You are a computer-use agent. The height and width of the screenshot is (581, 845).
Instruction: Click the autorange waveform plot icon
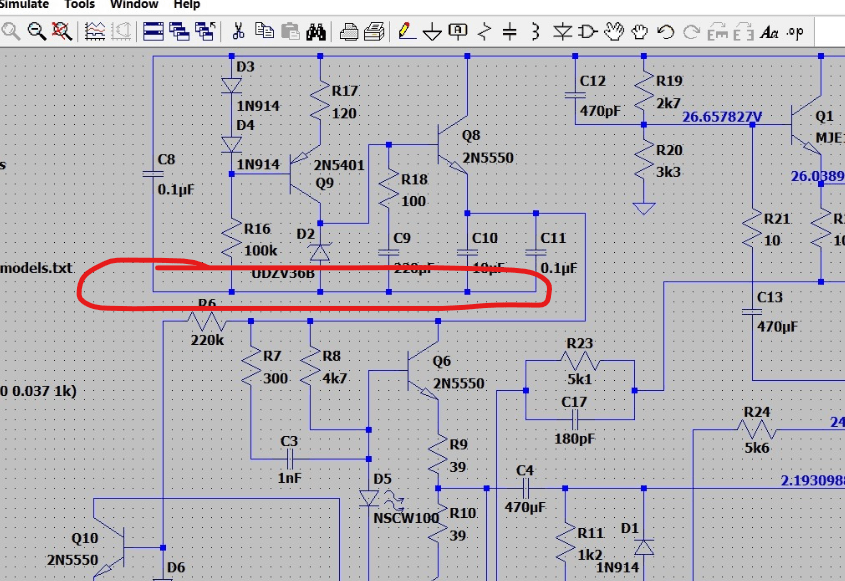point(95,32)
